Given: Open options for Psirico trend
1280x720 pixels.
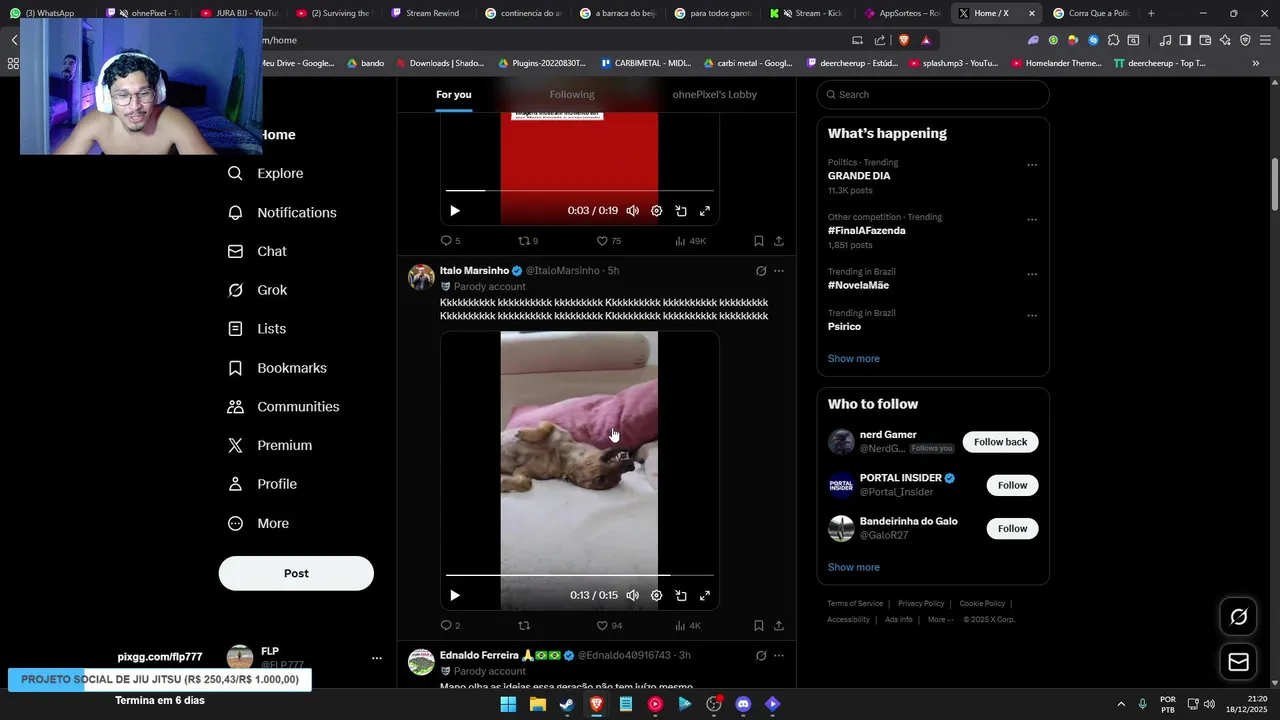Looking at the screenshot, I should tap(1032, 316).
